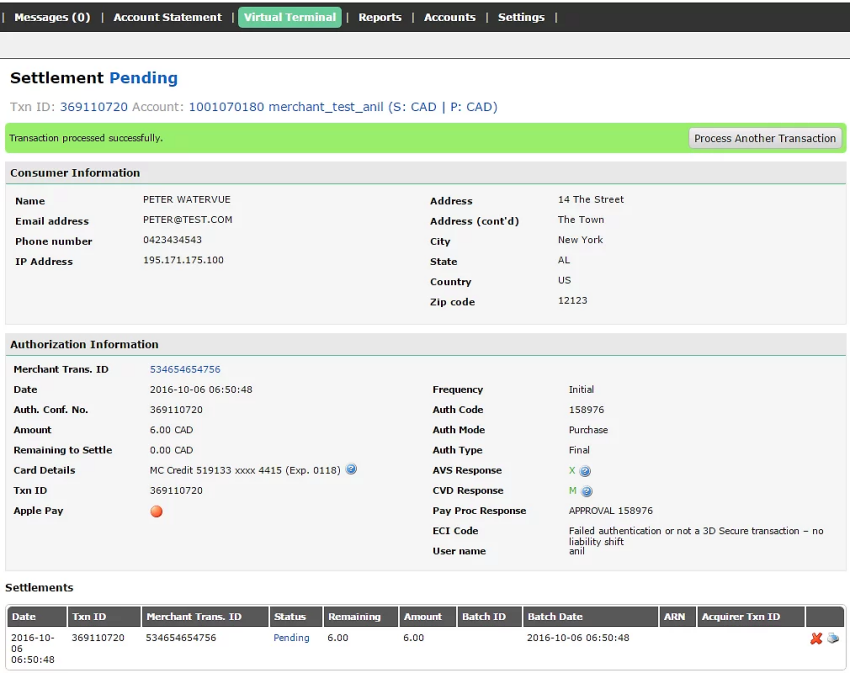Click the ARN column header
The width and height of the screenshot is (850, 673).
pos(678,617)
